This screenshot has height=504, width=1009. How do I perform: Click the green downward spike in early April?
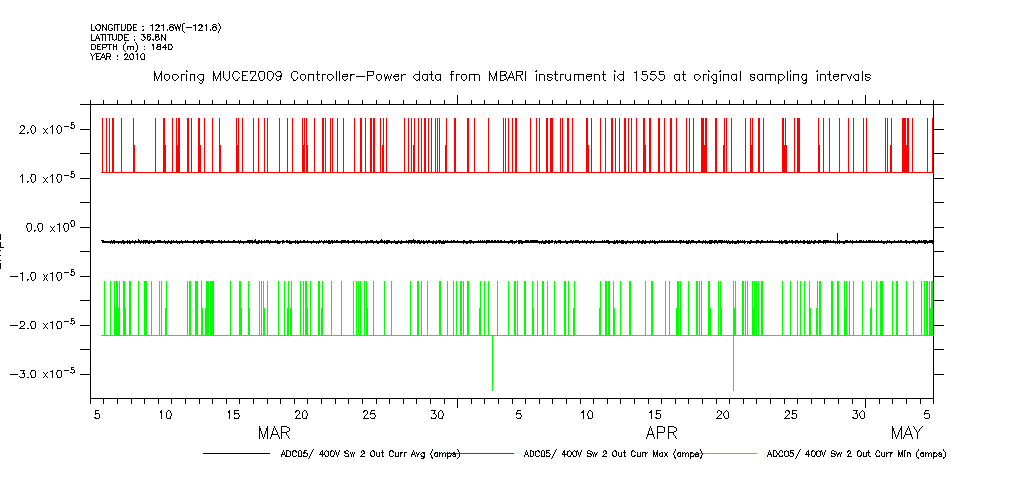(492, 365)
